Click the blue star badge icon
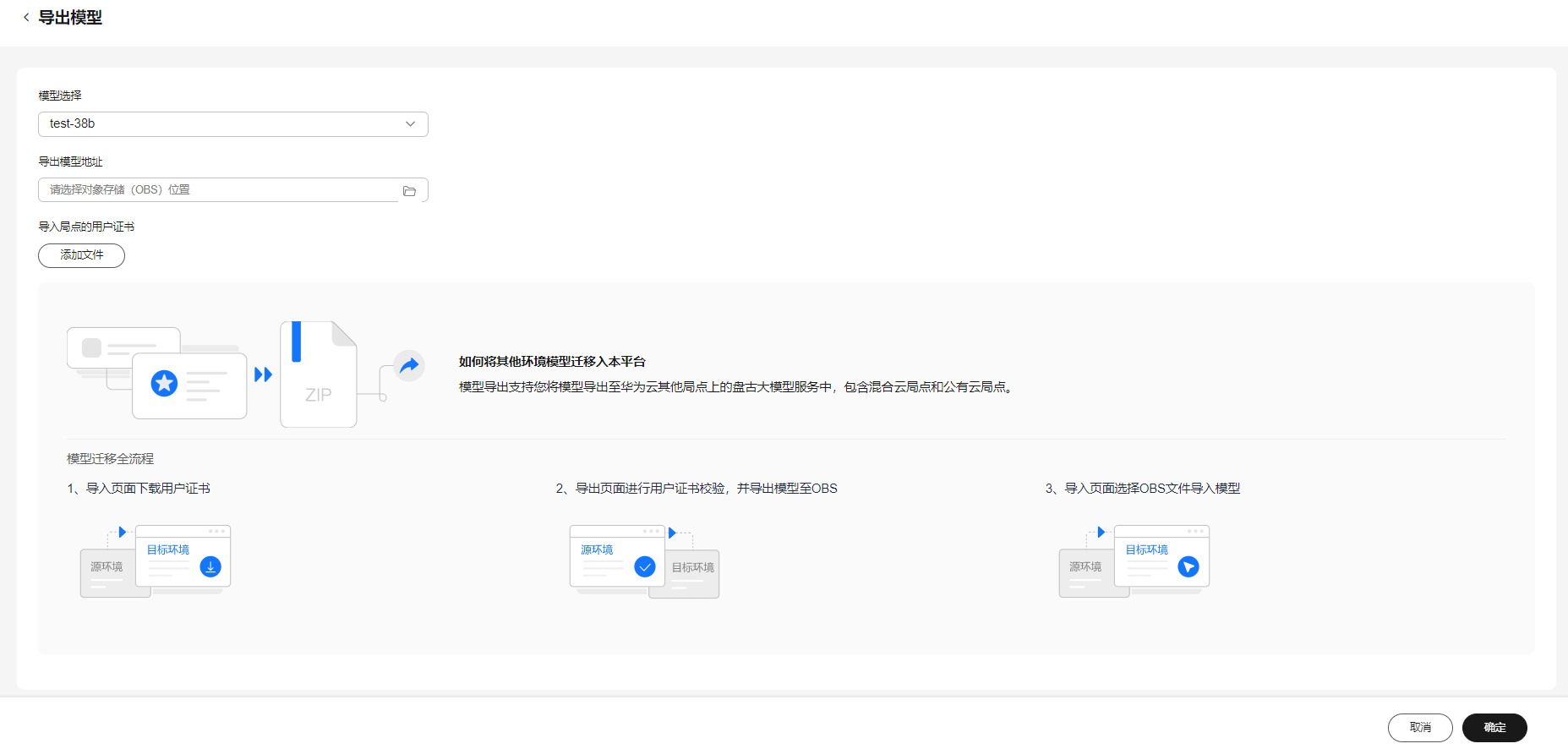Screen dimensions: 1568x749 pos(164,383)
